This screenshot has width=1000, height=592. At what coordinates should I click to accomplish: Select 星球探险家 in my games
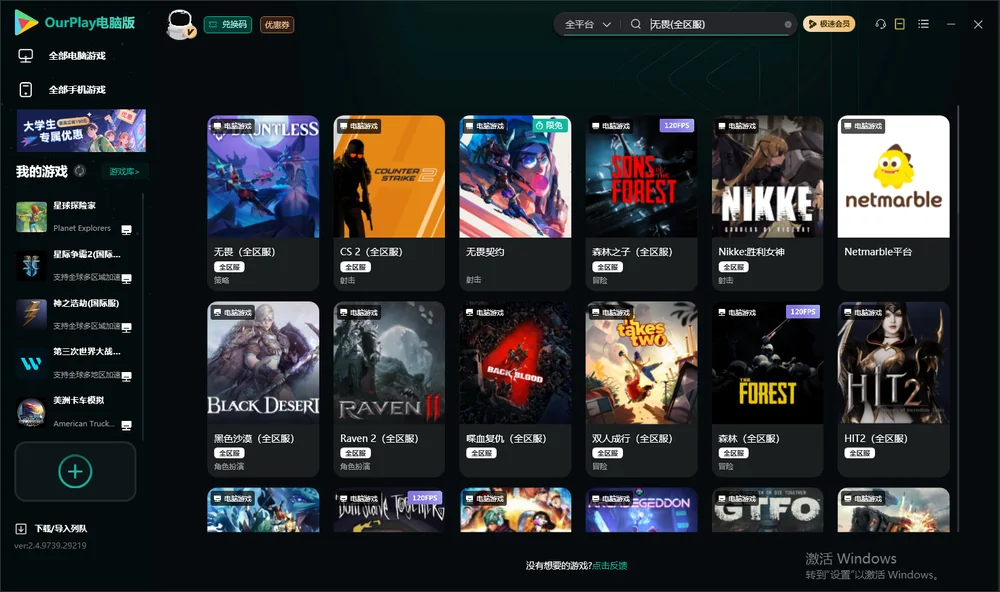[75, 217]
